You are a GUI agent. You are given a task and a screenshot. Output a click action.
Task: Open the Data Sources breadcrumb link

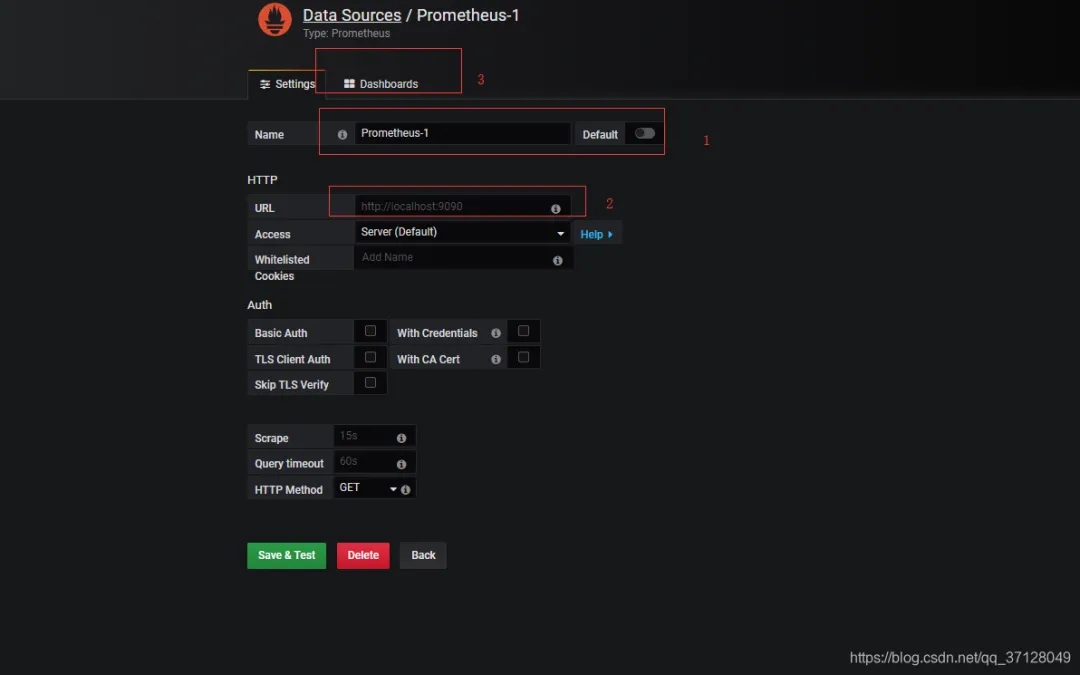tap(352, 15)
